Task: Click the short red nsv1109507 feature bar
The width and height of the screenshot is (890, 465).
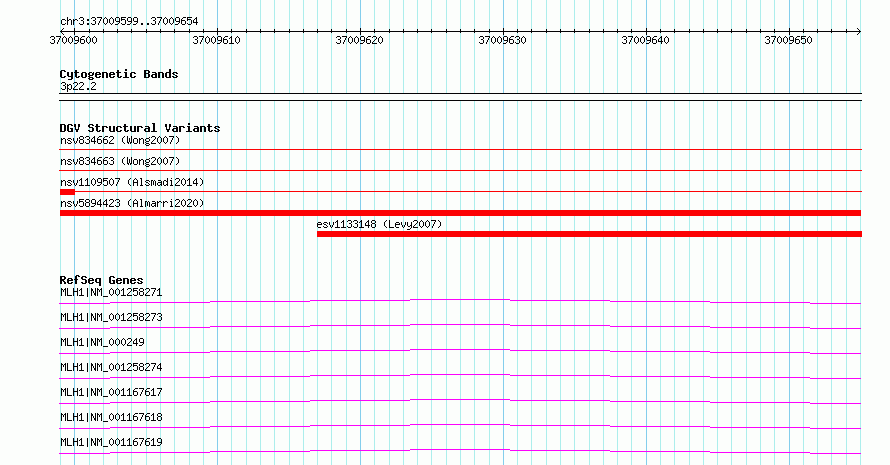Action: pos(67,192)
